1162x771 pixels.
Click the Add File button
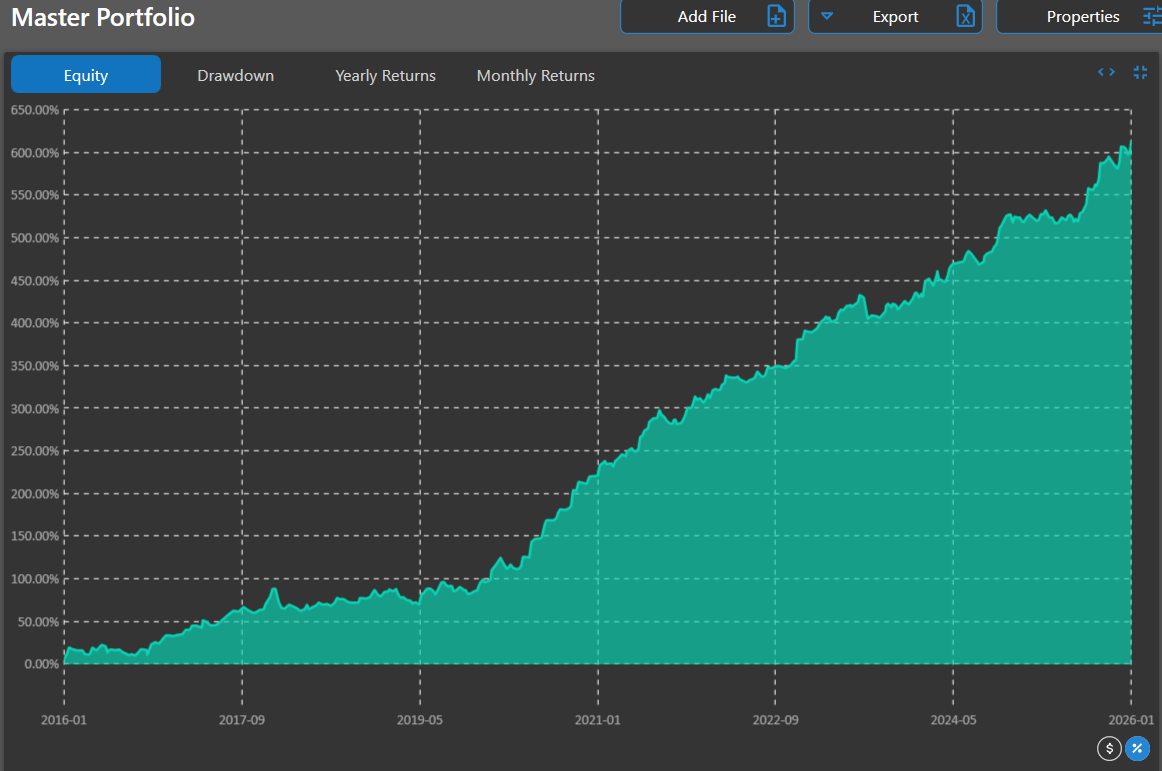click(x=707, y=16)
